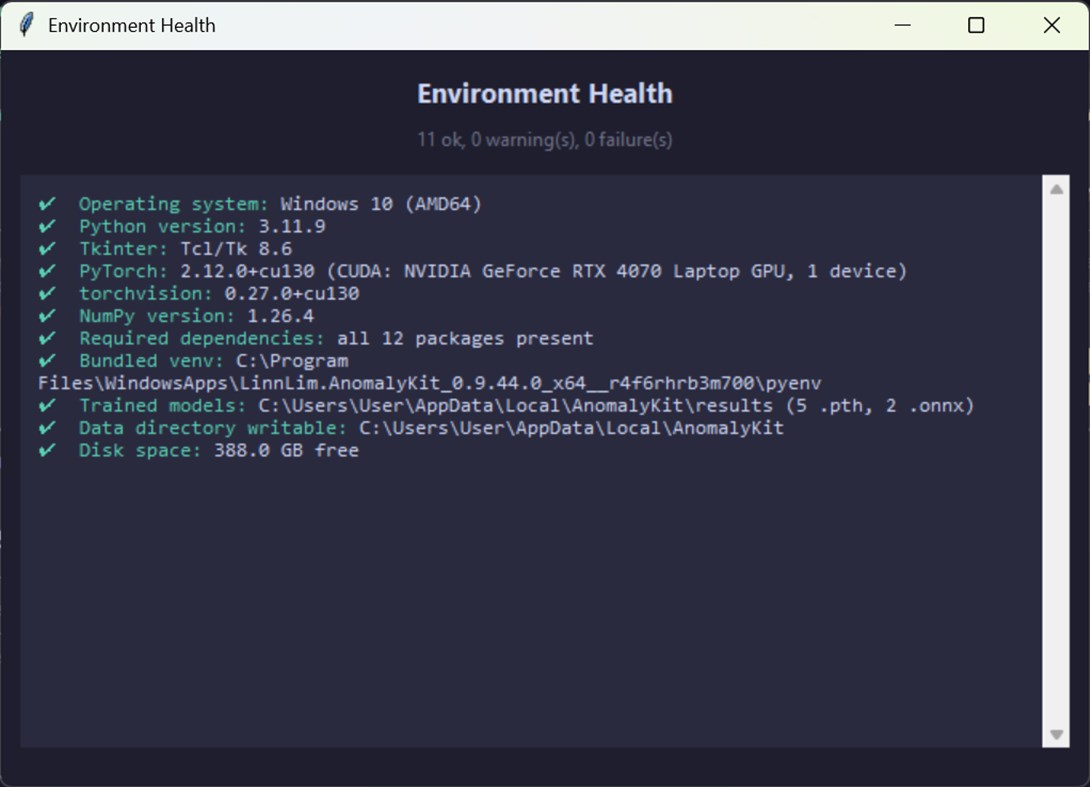Click the 'C:\Program' path text

292,360
